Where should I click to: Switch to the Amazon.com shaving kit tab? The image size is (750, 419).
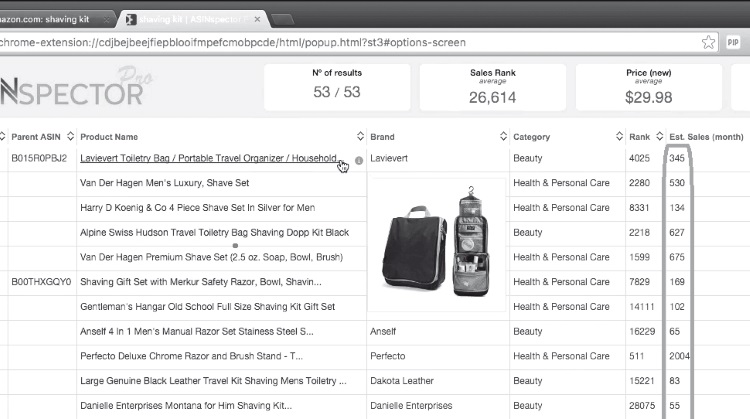[45, 19]
